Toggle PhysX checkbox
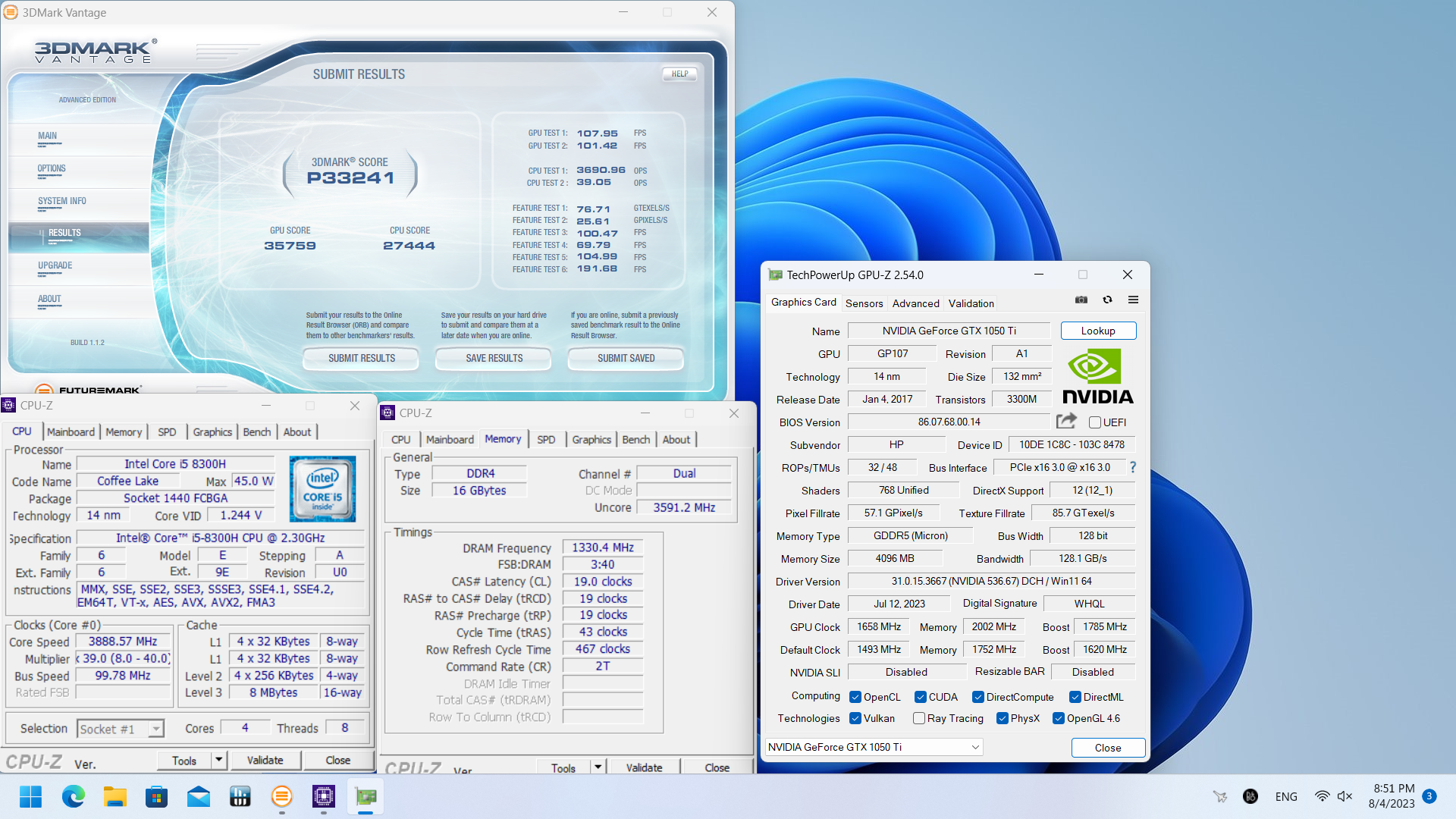 click(x=1003, y=718)
